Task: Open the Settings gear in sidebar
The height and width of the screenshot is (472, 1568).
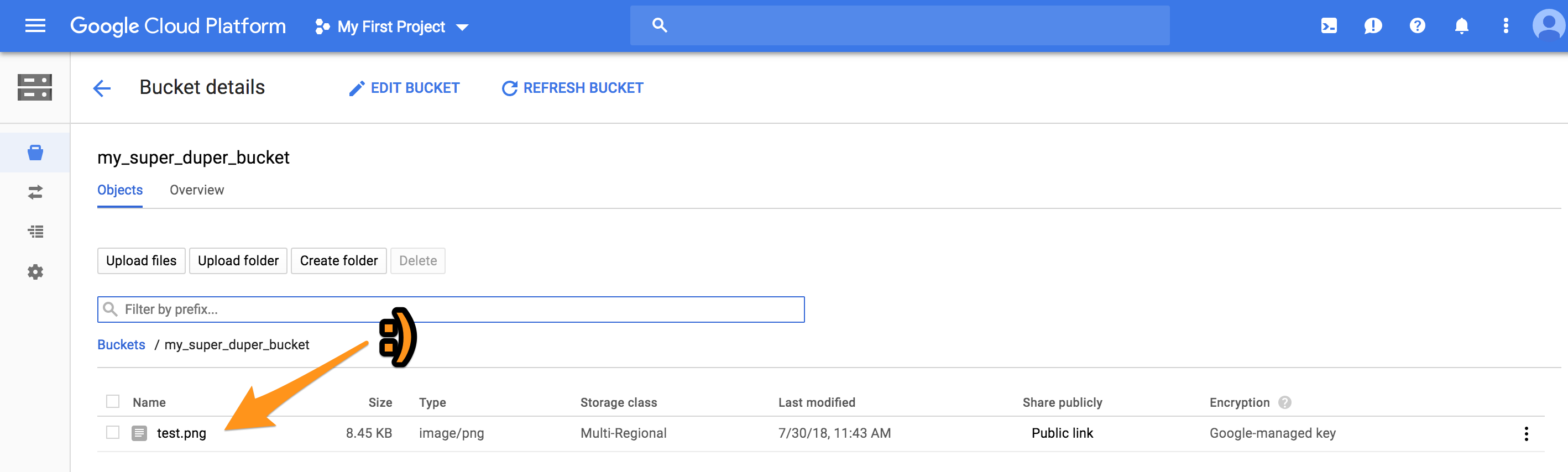Action: click(35, 272)
